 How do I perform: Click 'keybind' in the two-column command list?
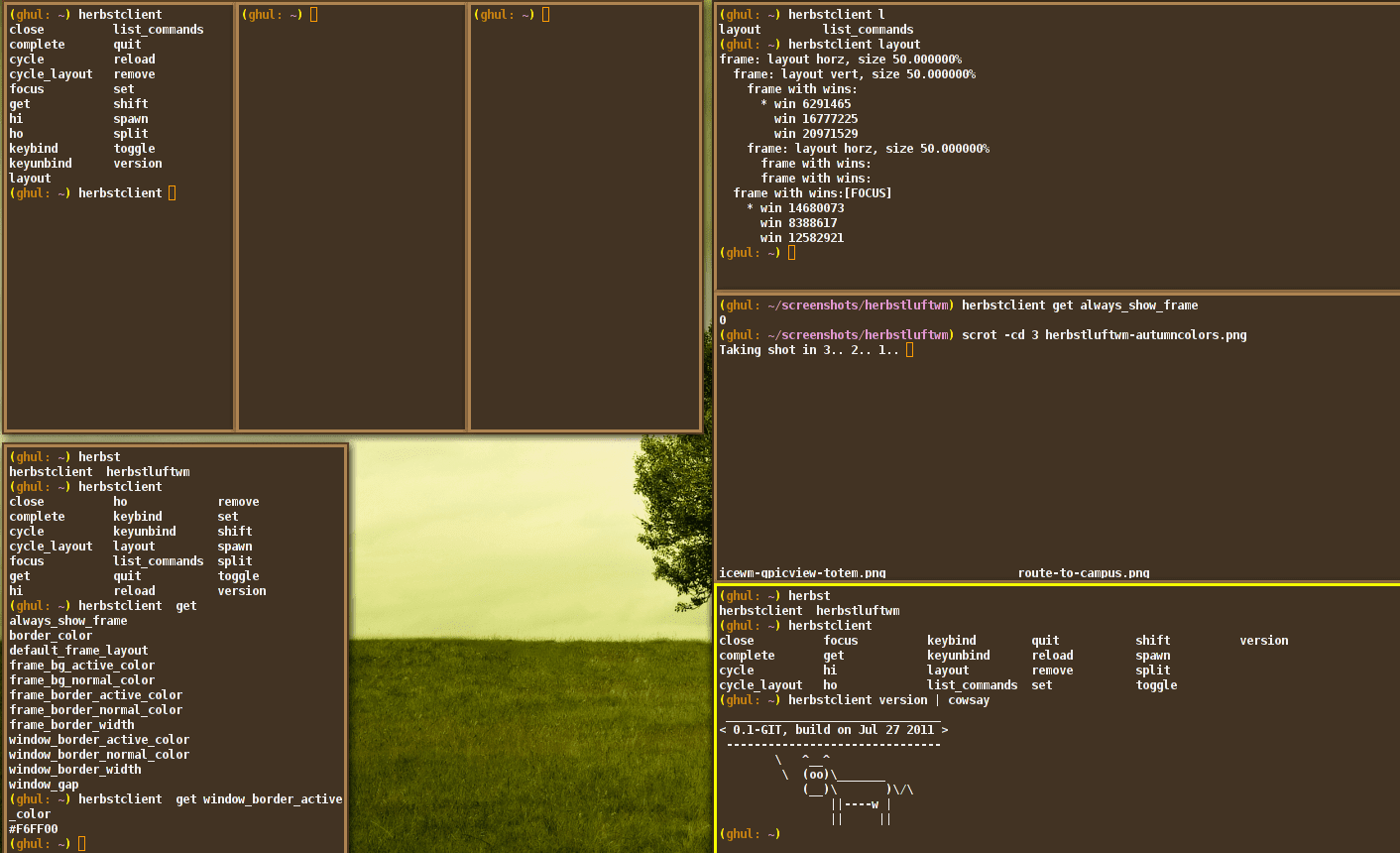coord(34,149)
